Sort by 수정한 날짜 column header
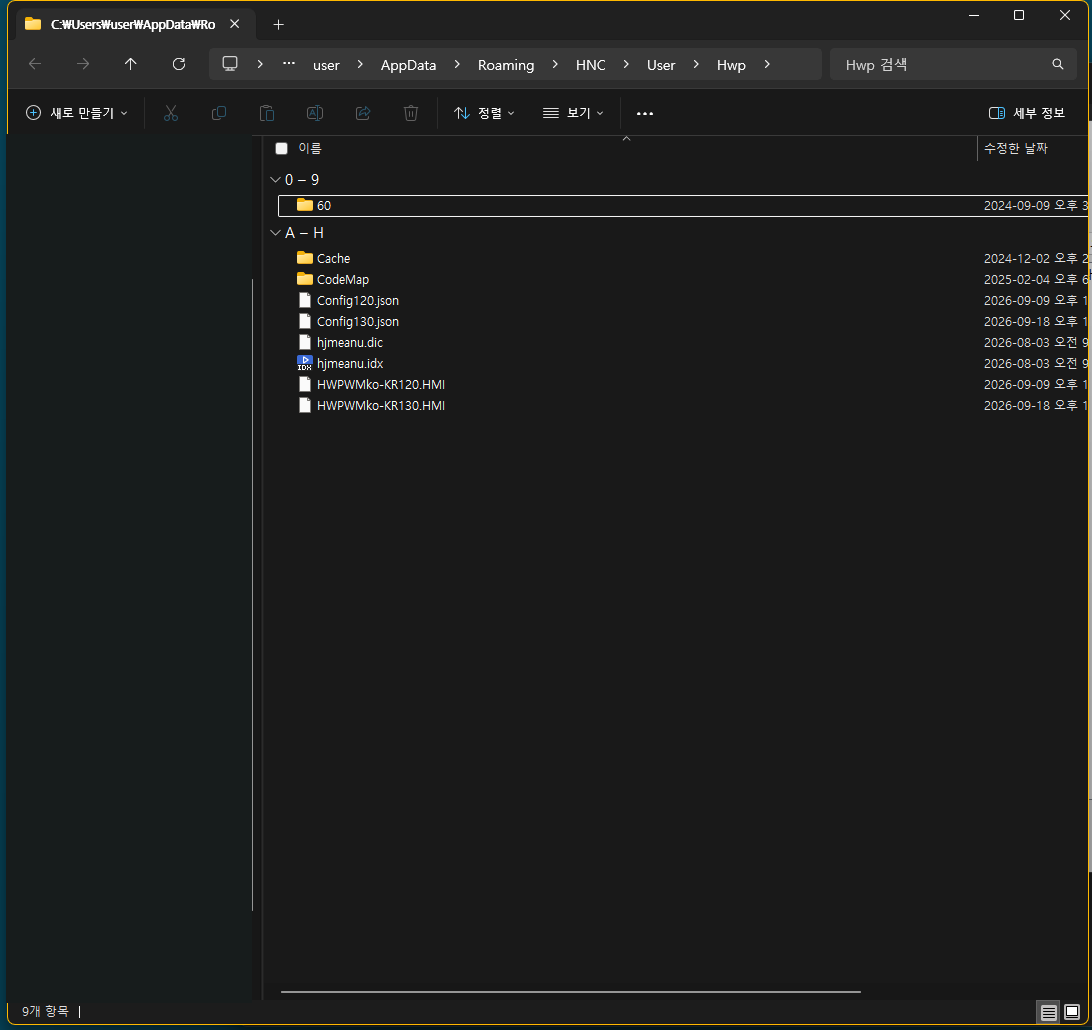The height and width of the screenshot is (1030, 1092). point(1015,148)
